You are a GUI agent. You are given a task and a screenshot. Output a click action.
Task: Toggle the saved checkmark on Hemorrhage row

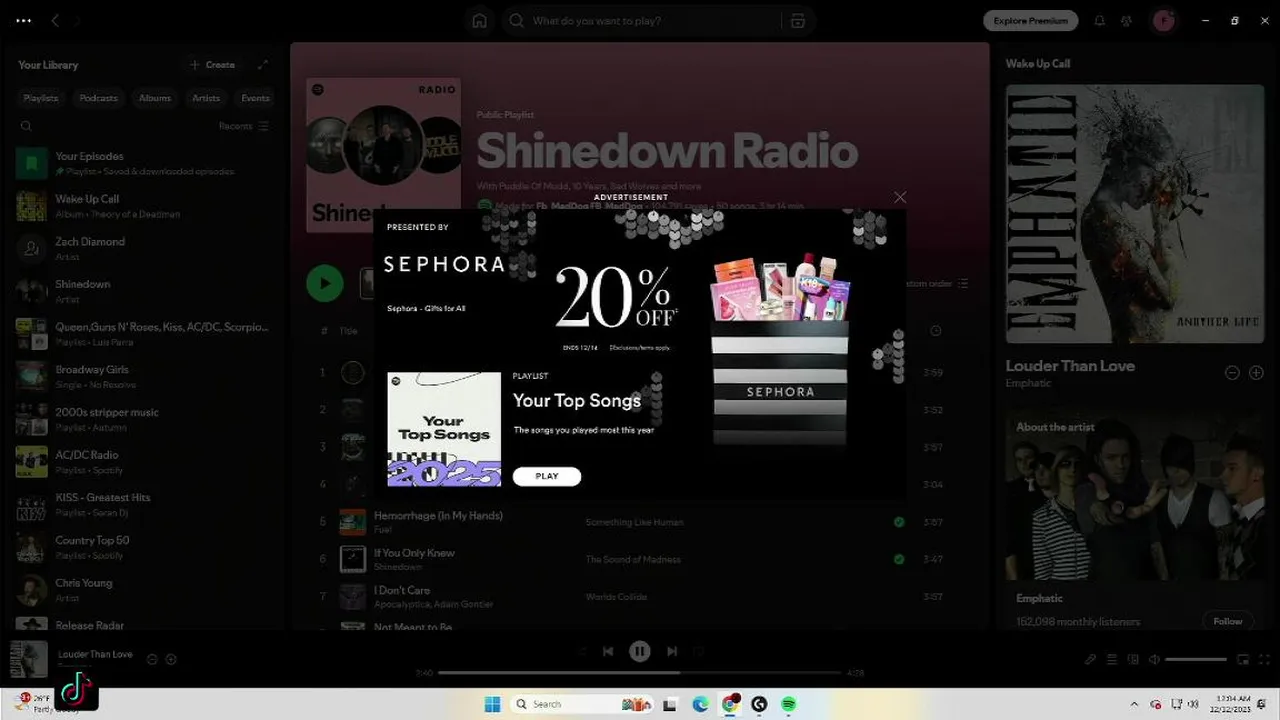899,522
